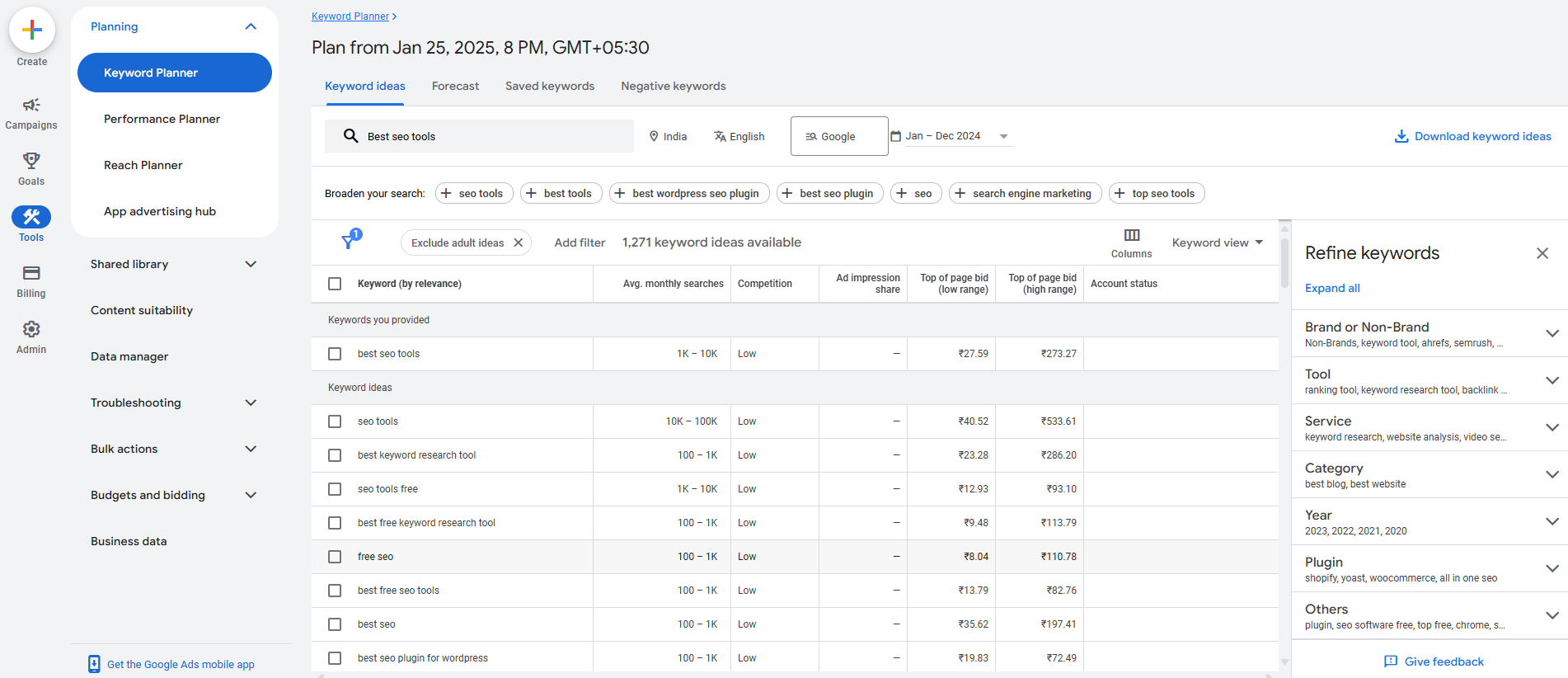Click the Give feedback icon
1568x678 pixels.
(x=1391, y=662)
